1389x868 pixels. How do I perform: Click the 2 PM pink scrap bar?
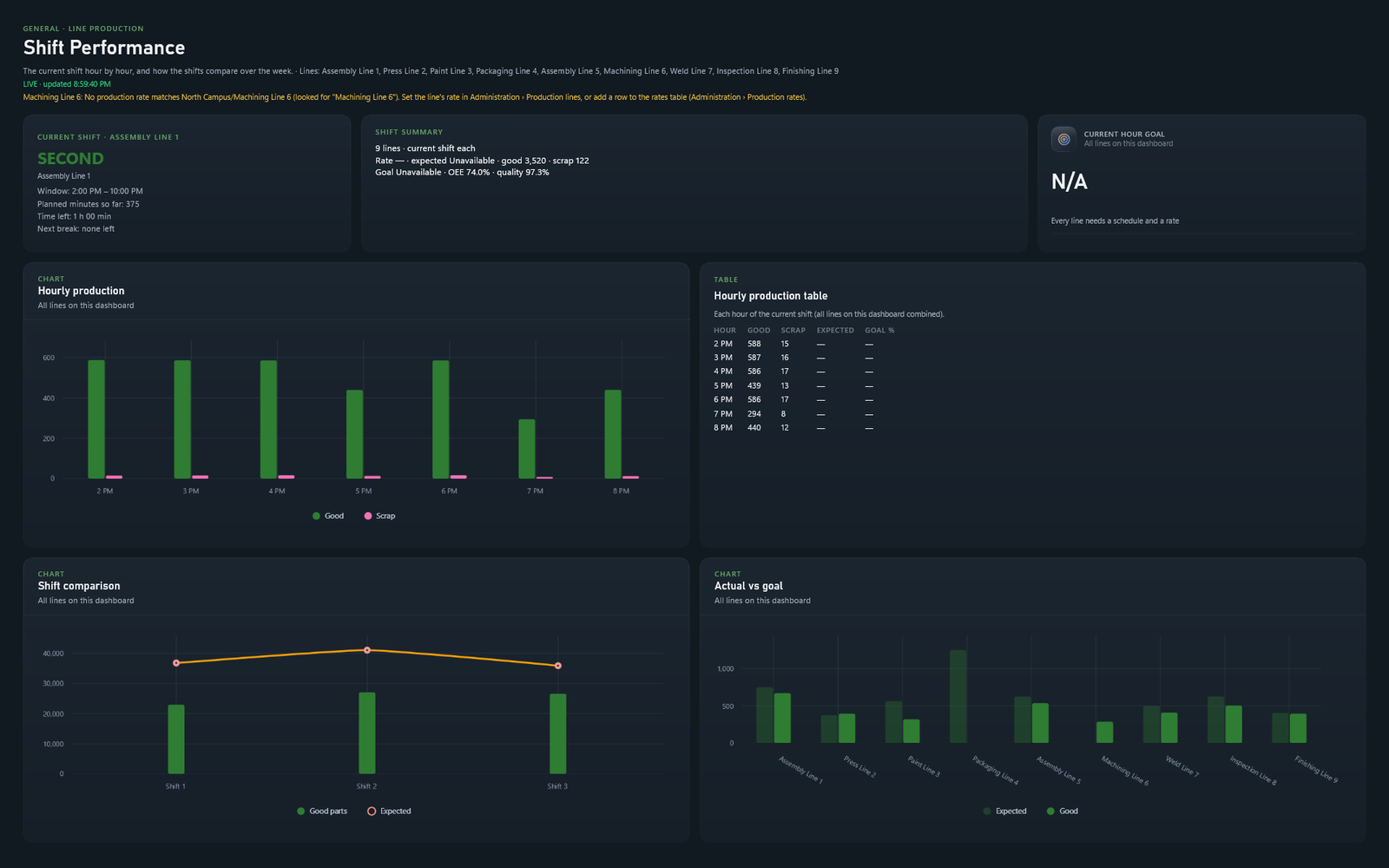point(114,477)
